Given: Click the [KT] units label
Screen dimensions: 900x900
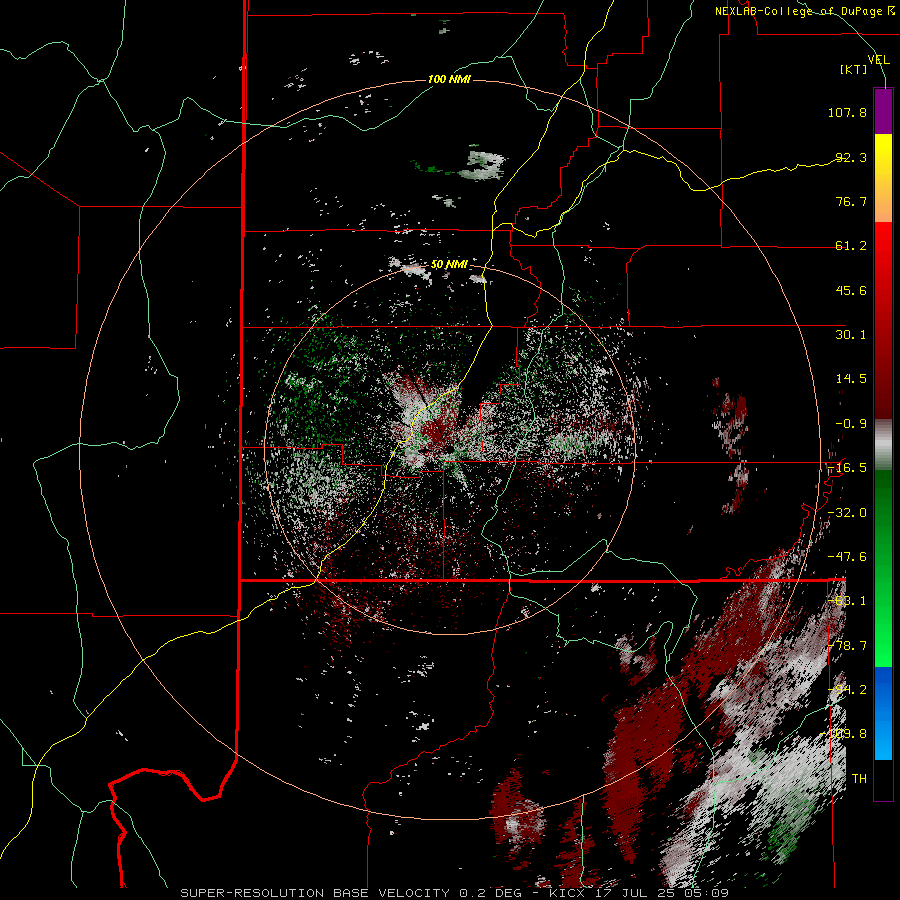Looking at the screenshot, I should (854, 69).
